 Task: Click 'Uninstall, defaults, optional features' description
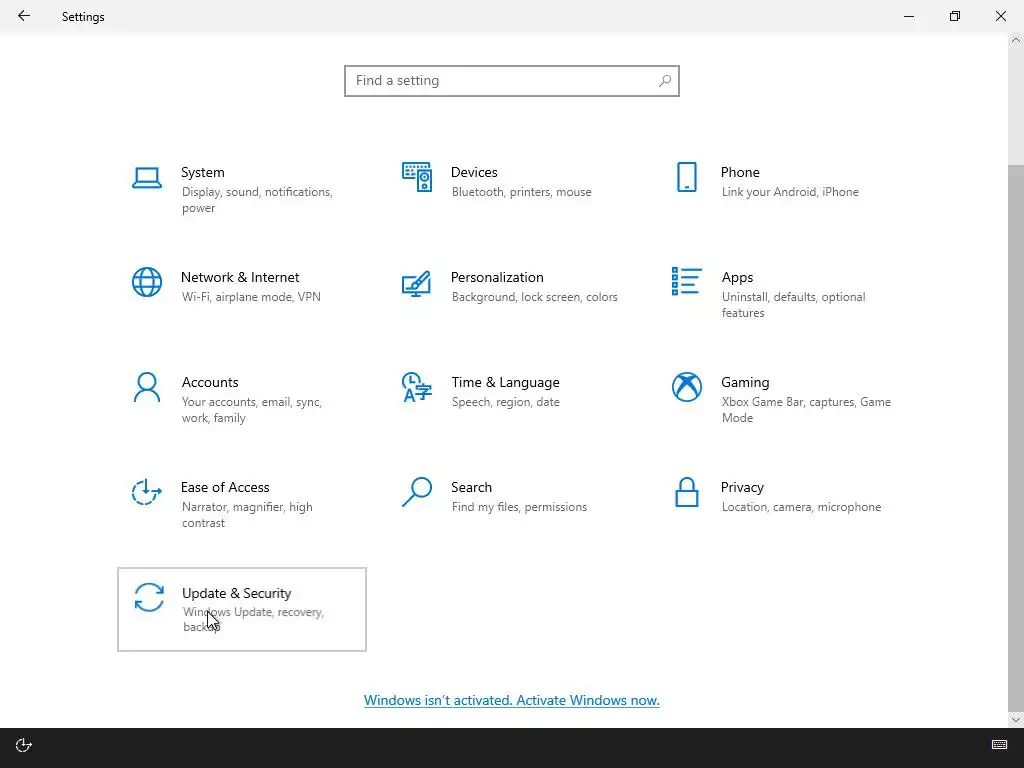coord(793,305)
